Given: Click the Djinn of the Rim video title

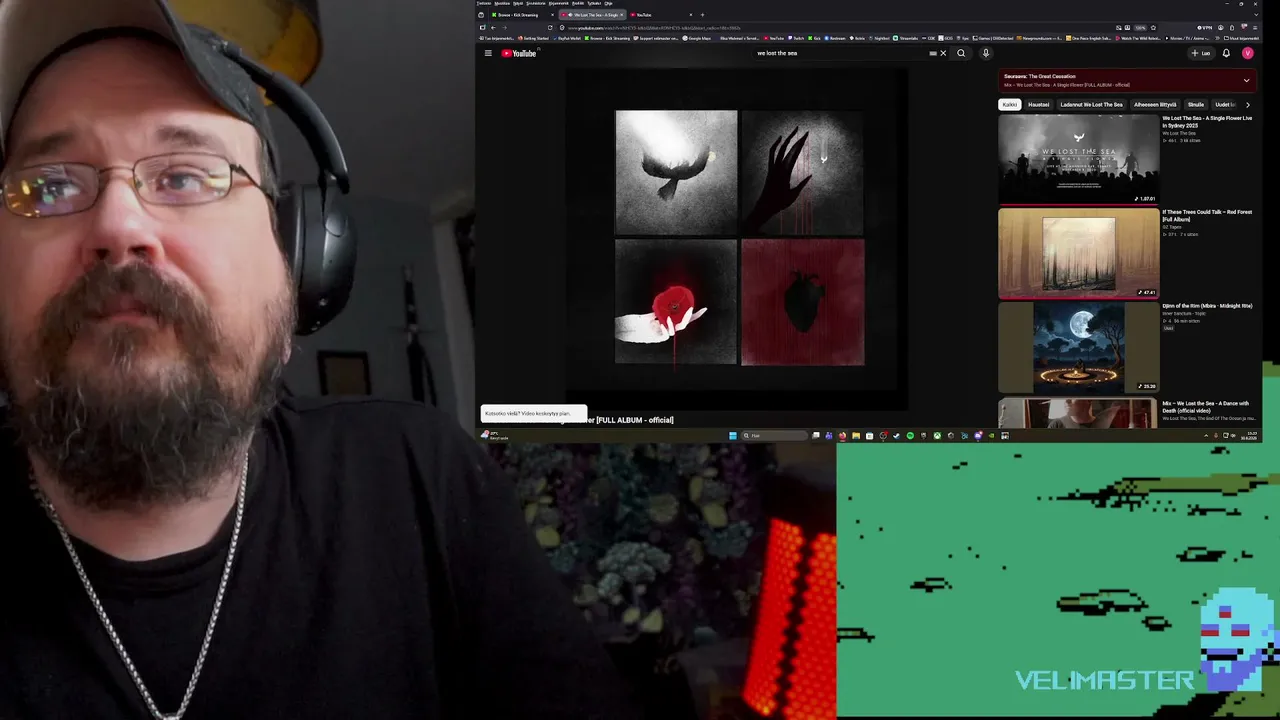Looking at the screenshot, I should tap(1207, 306).
